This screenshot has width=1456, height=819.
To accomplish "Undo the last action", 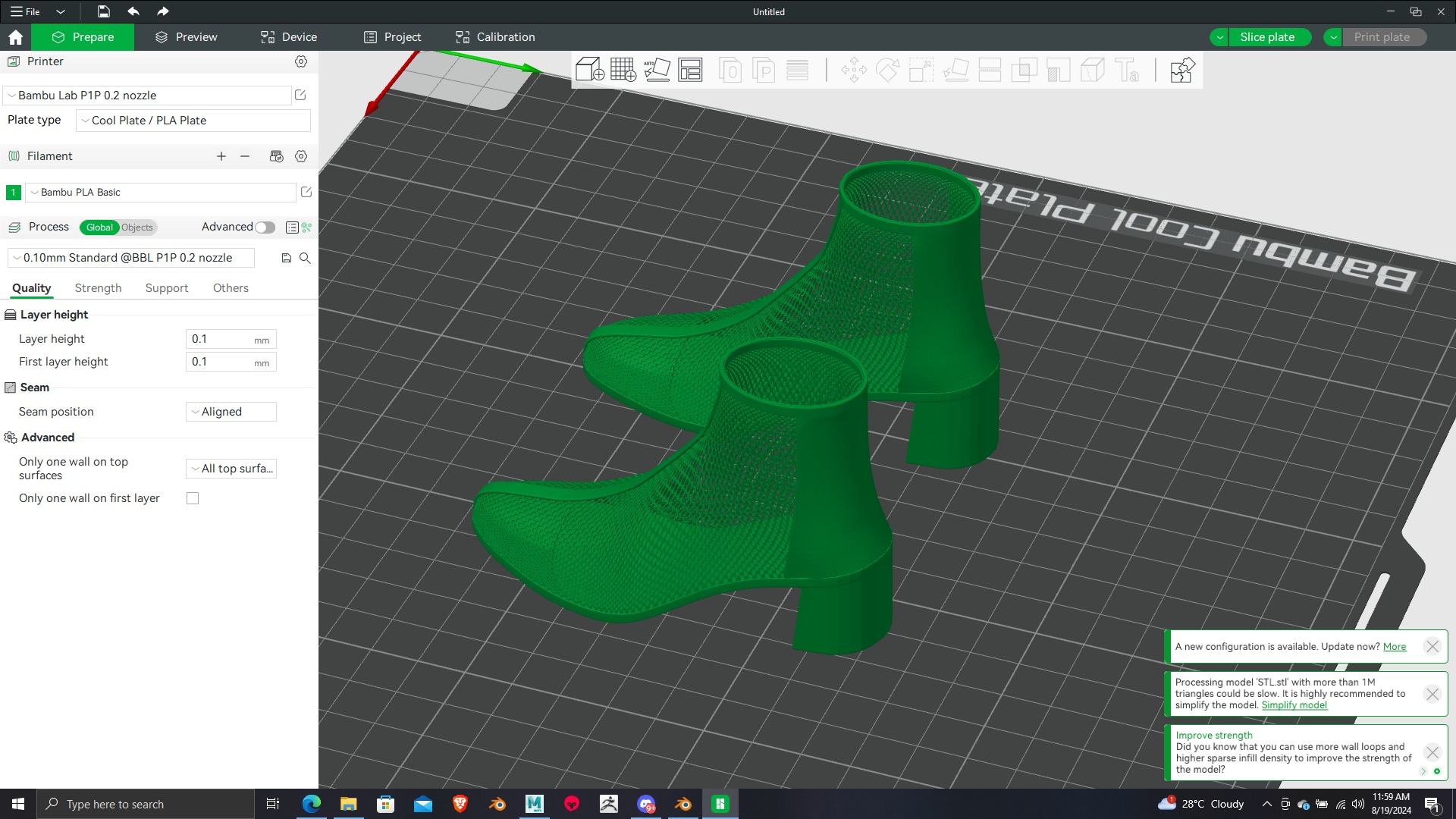I will (133, 11).
